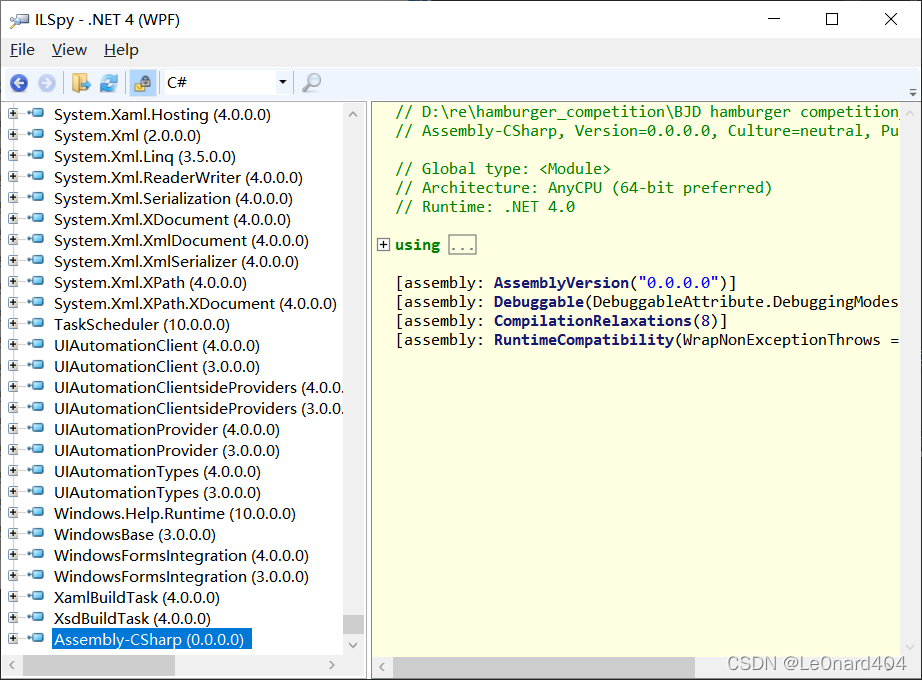Click the RuntimeCompatibility attribute link
Viewport: 922px width, 680px height.
point(584,339)
